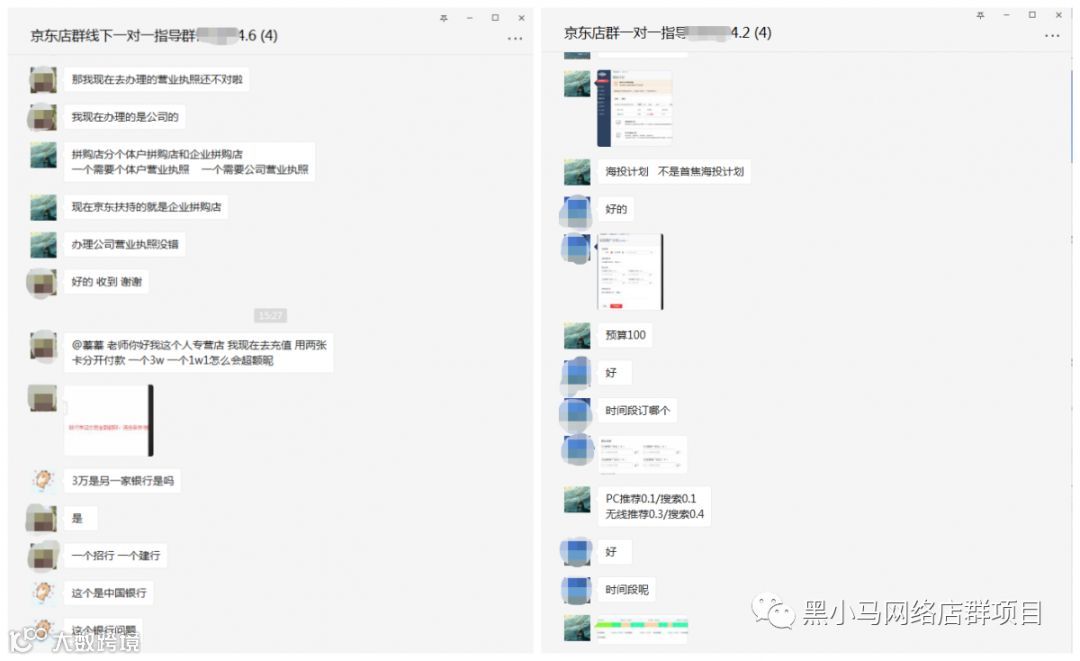1080x661 pixels.
Task: Select the single 是 reply in left chat
Action: [80, 518]
